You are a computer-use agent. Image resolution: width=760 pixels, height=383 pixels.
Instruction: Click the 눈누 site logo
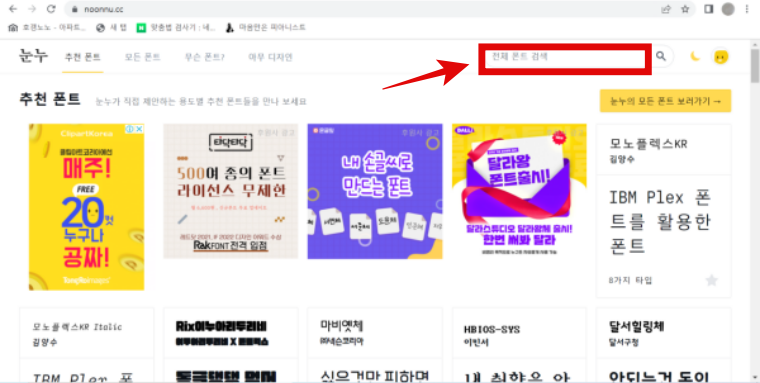tap(33, 56)
